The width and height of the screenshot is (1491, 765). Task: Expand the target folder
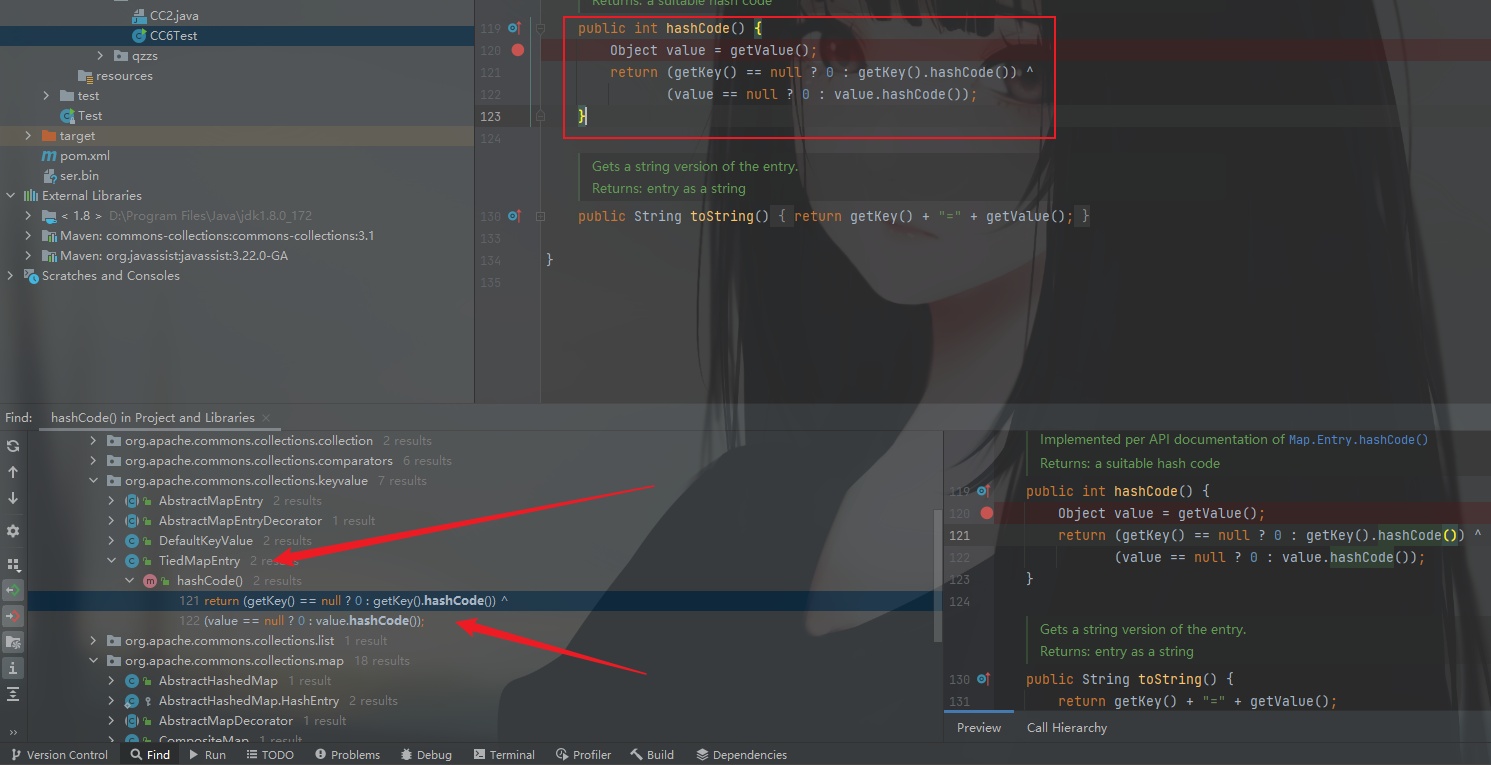[28, 136]
